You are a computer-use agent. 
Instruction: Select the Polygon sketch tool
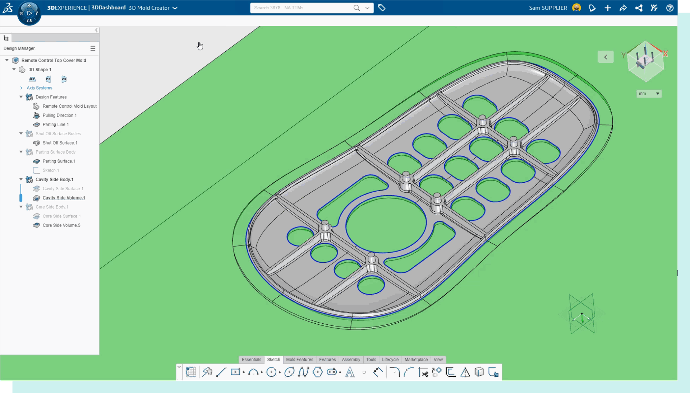tap(318, 372)
